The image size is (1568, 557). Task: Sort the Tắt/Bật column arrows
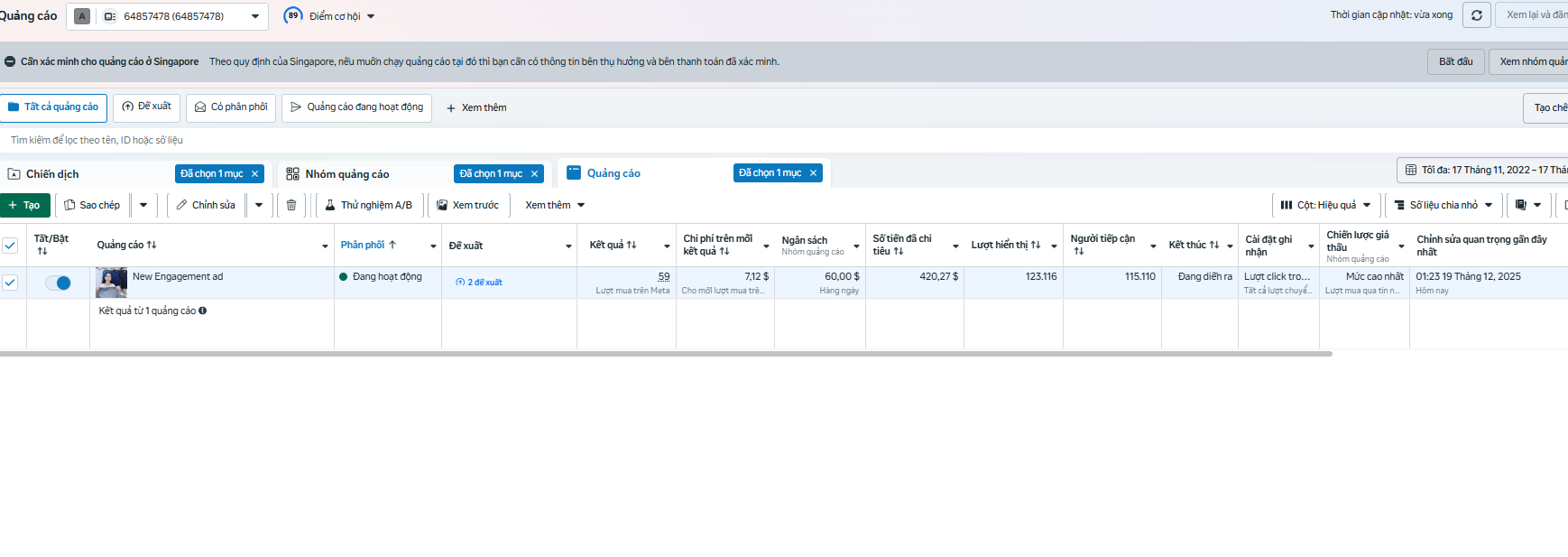tap(42, 251)
